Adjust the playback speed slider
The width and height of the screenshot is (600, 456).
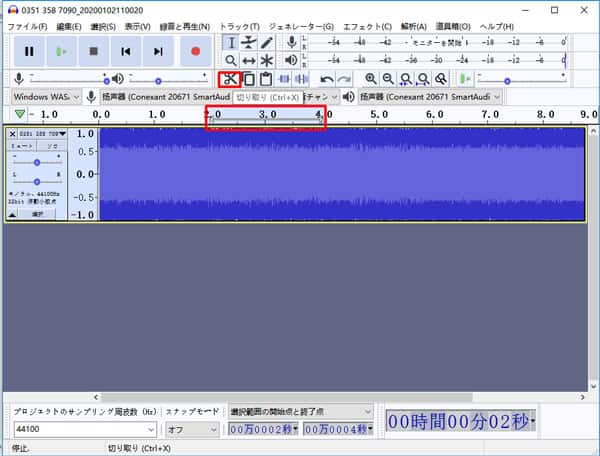(521, 80)
